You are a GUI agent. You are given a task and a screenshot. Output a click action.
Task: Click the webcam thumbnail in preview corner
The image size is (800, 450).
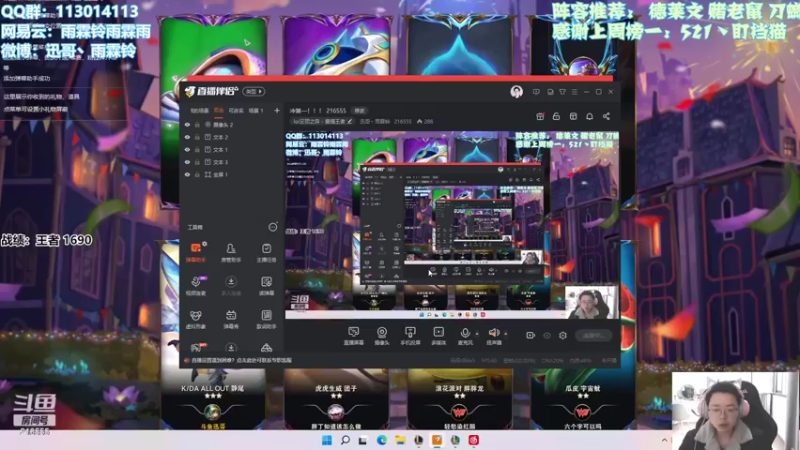591,302
